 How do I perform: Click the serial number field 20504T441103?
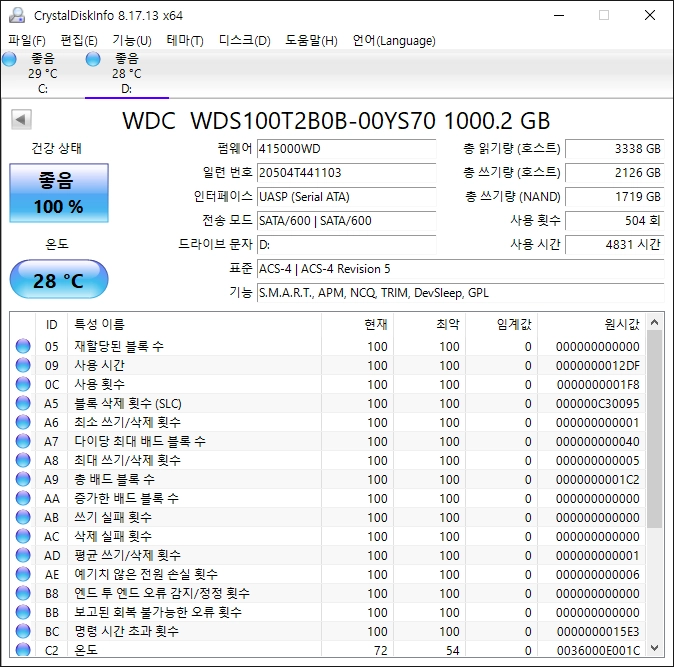[346, 173]
